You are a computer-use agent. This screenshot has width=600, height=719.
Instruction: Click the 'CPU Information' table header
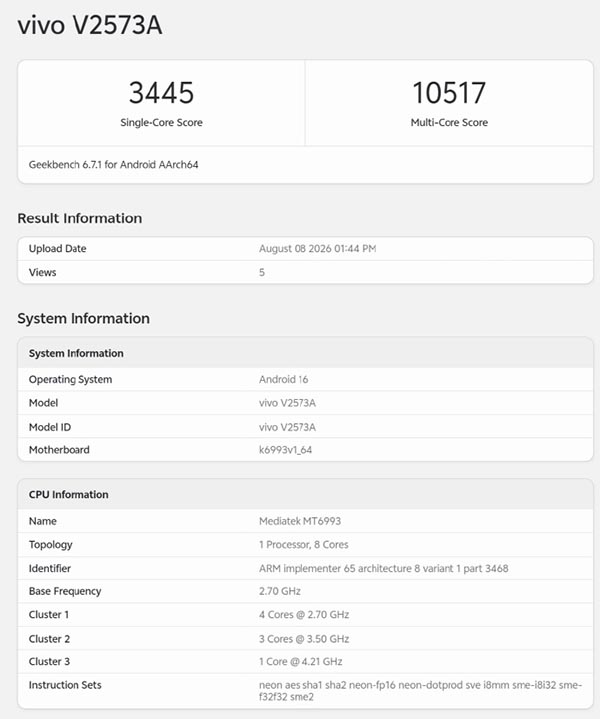coord(69,494)
